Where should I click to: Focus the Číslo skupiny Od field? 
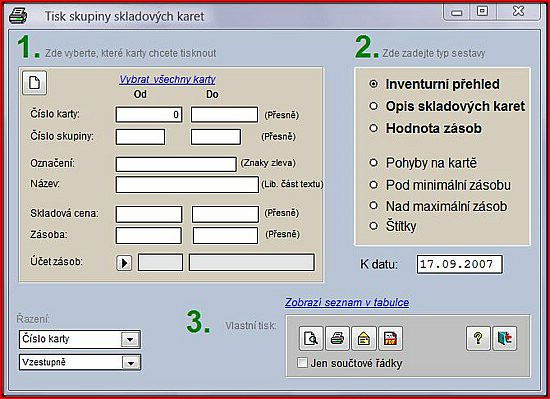click(x=140, y=137)
